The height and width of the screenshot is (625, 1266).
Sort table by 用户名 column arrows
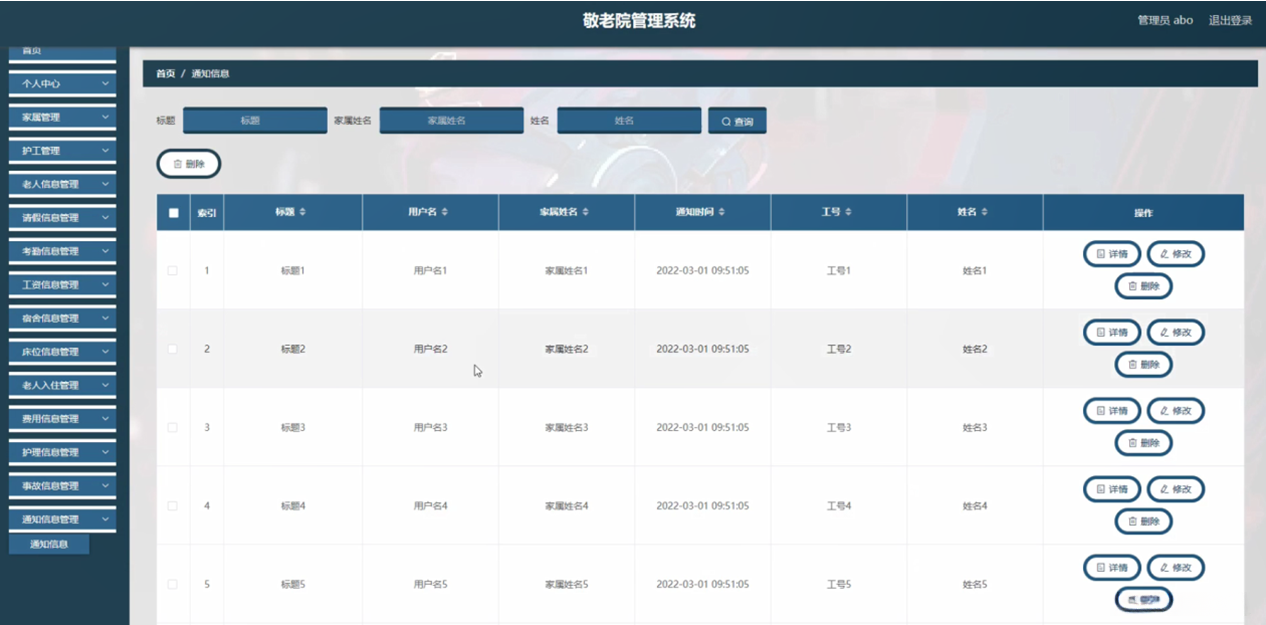(445, 212)
